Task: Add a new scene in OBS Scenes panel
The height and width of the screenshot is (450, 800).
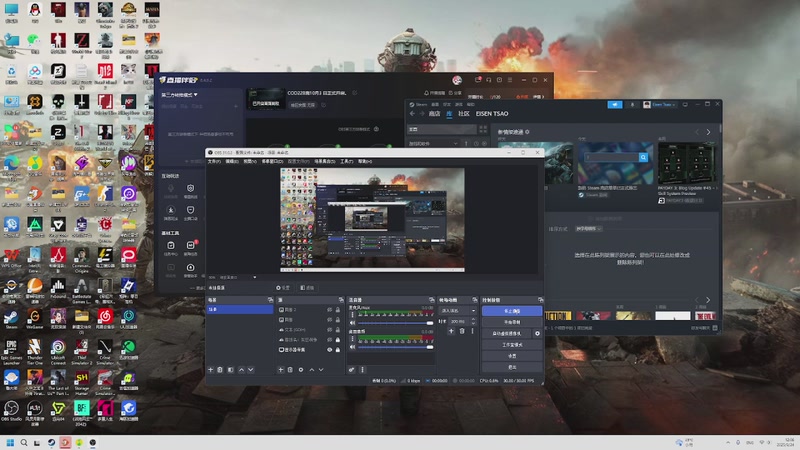Action: click(210, 369)
